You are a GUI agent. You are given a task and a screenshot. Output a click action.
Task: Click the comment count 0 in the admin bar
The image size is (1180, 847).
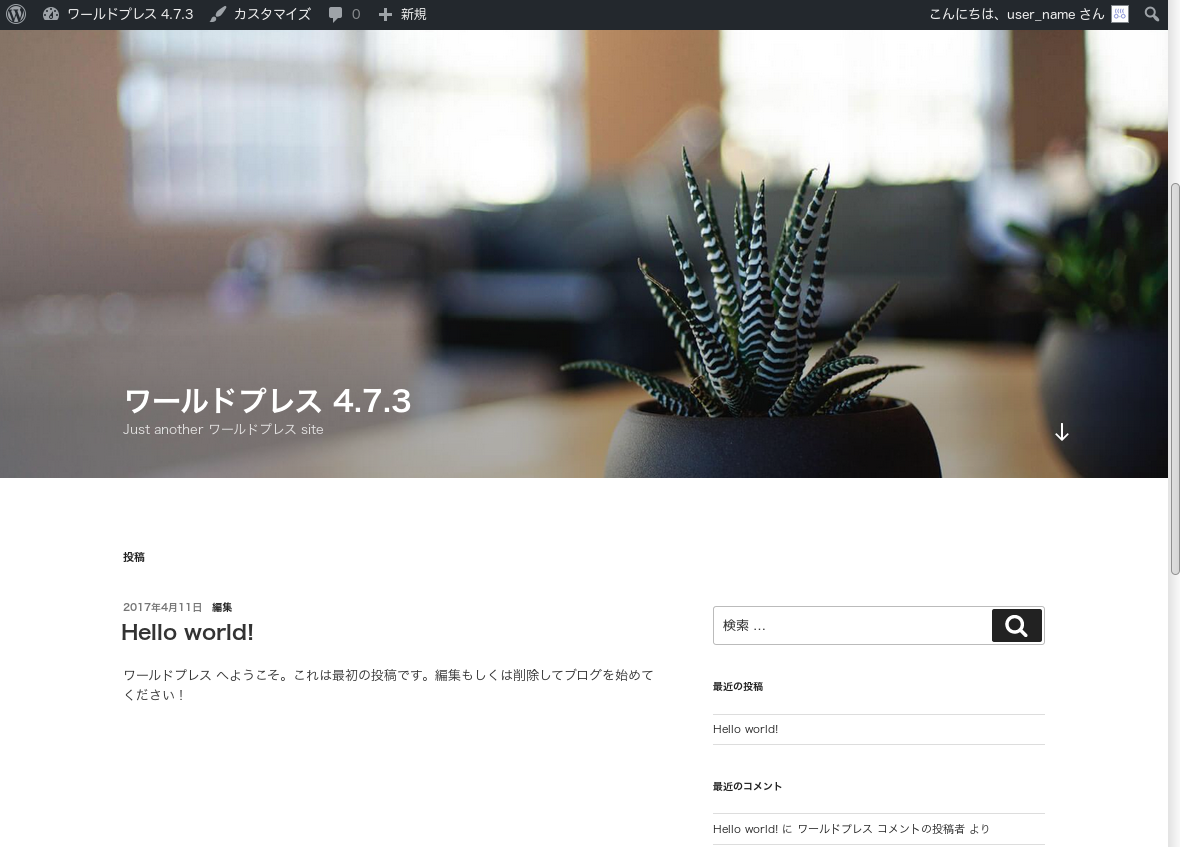(x=356, y=14)
